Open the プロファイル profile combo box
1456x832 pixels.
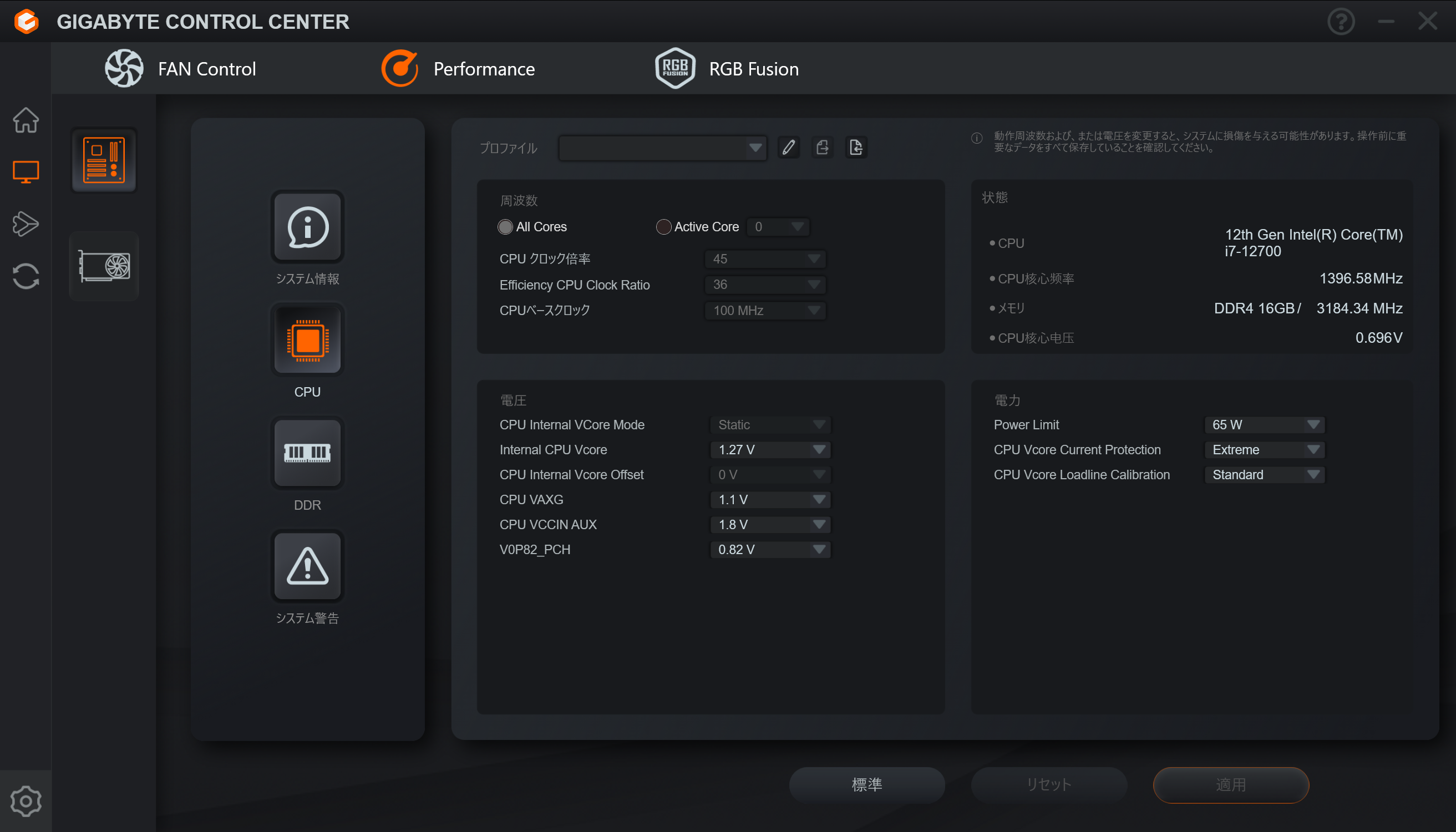(662, 148)
